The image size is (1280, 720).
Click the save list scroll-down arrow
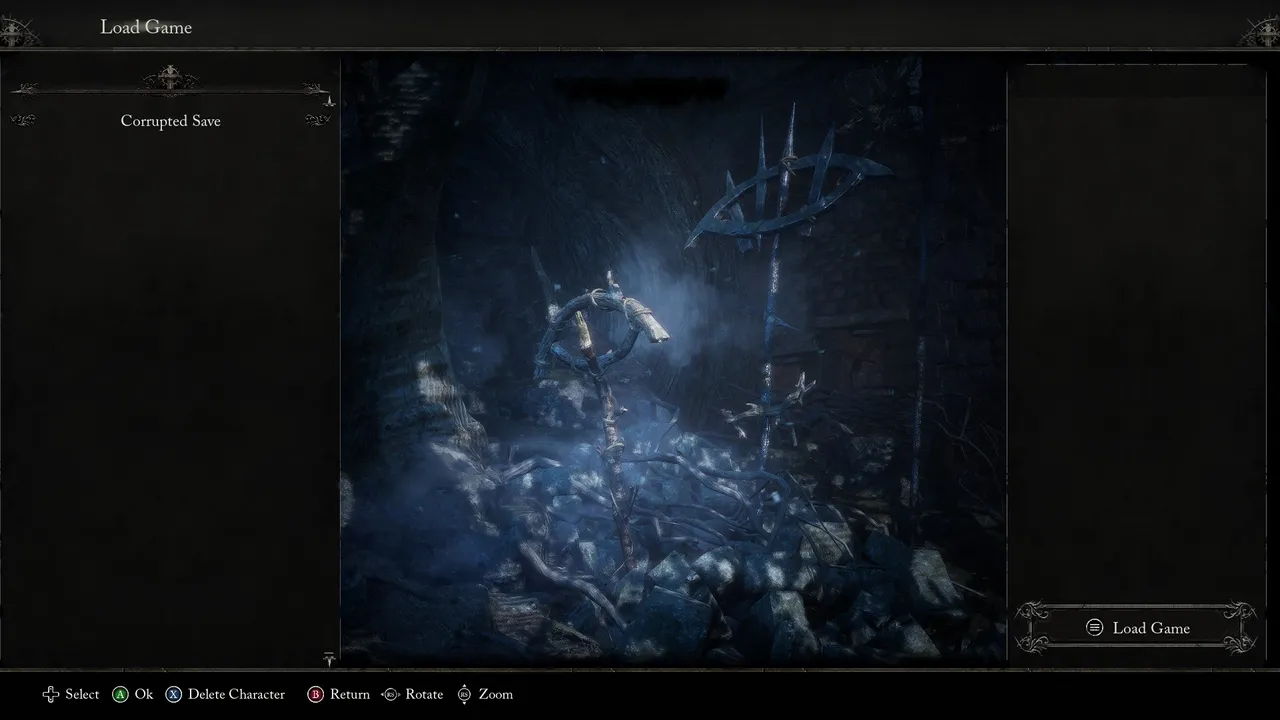pyautogui.click(x=329, y=658)
